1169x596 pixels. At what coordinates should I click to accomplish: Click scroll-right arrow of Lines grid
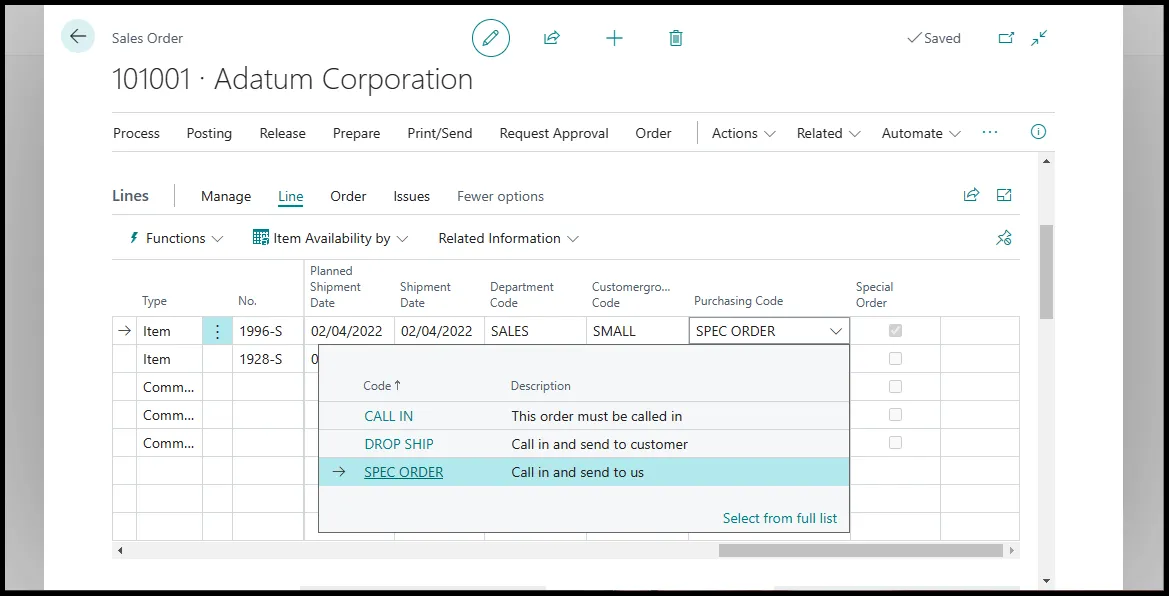coord(1012,550)
